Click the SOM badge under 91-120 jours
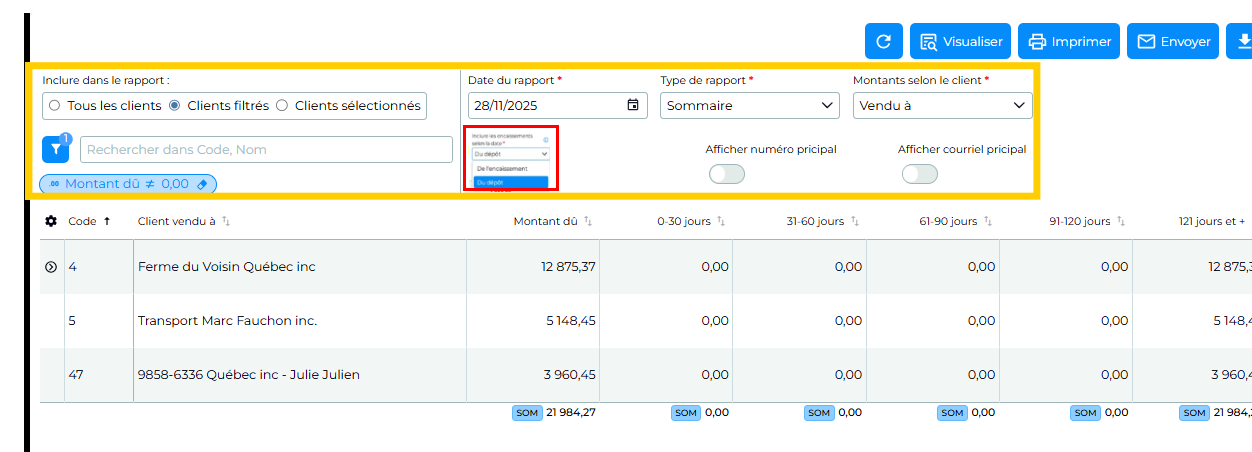Viewport: 1252px width, 452px height. pos(1085,412)
